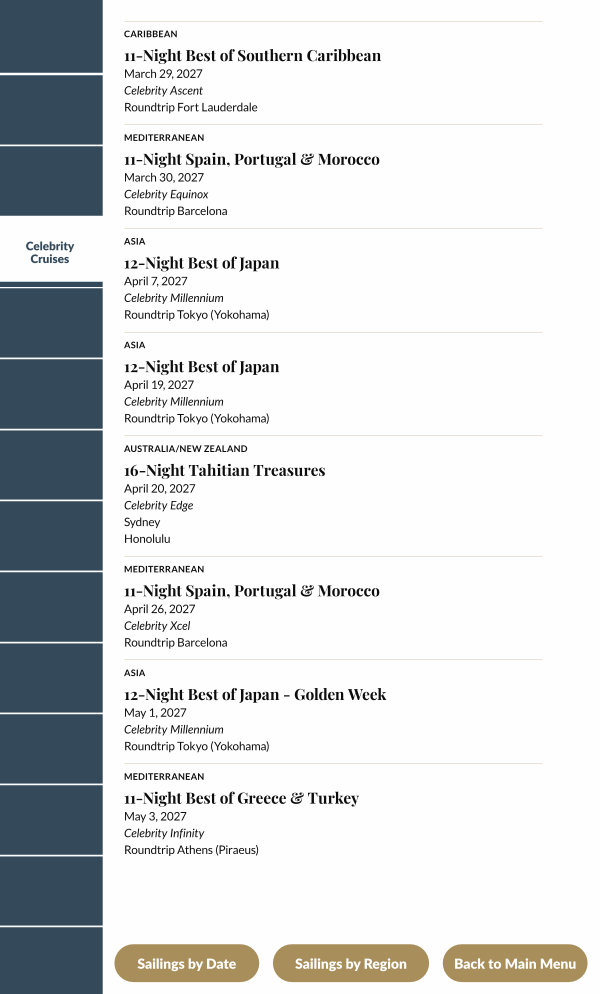This screenshot has height=994, width=600.
Task: Click the Australia/New Zealand region label
Action: point(186,449)
